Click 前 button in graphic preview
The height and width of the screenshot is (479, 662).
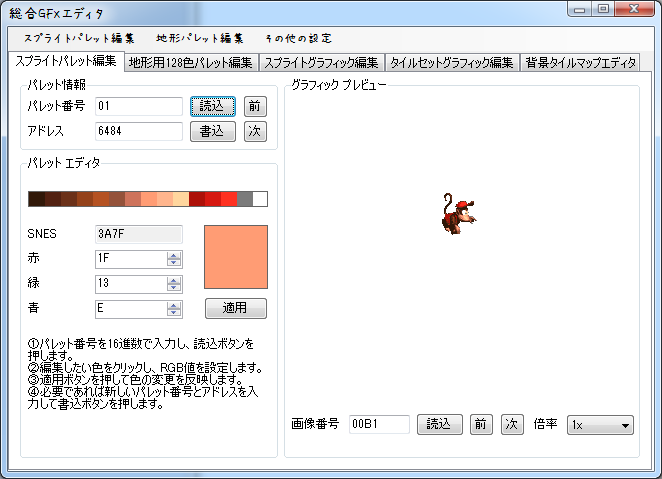point(481,424)
